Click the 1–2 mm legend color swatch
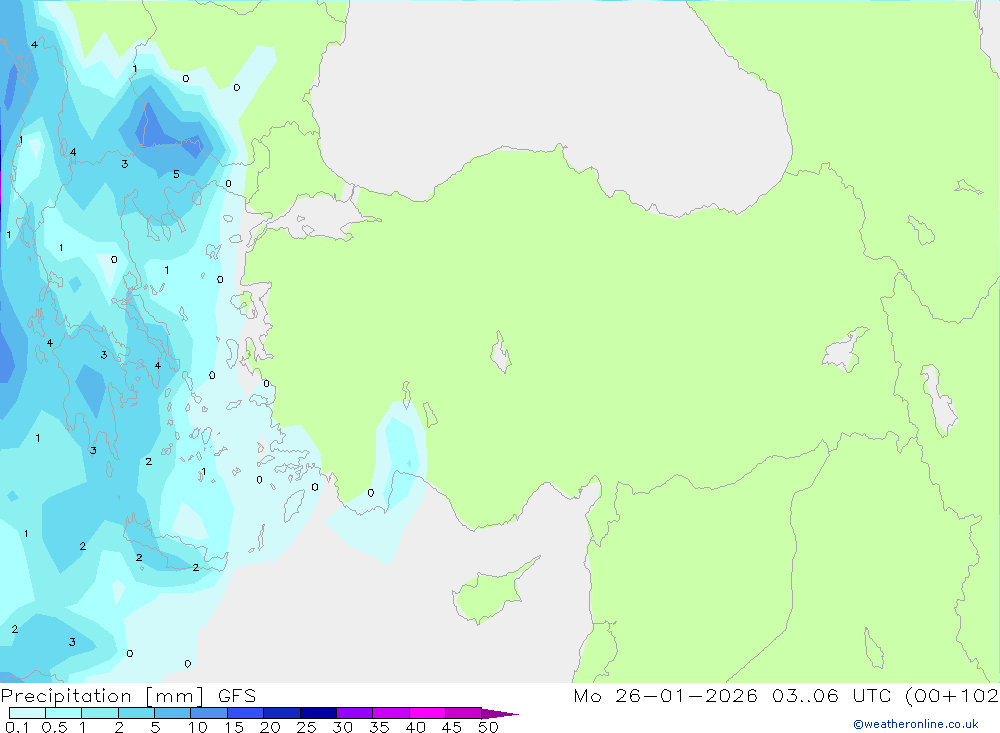Viewport: 1000px width, 733px height. [100, 713]
